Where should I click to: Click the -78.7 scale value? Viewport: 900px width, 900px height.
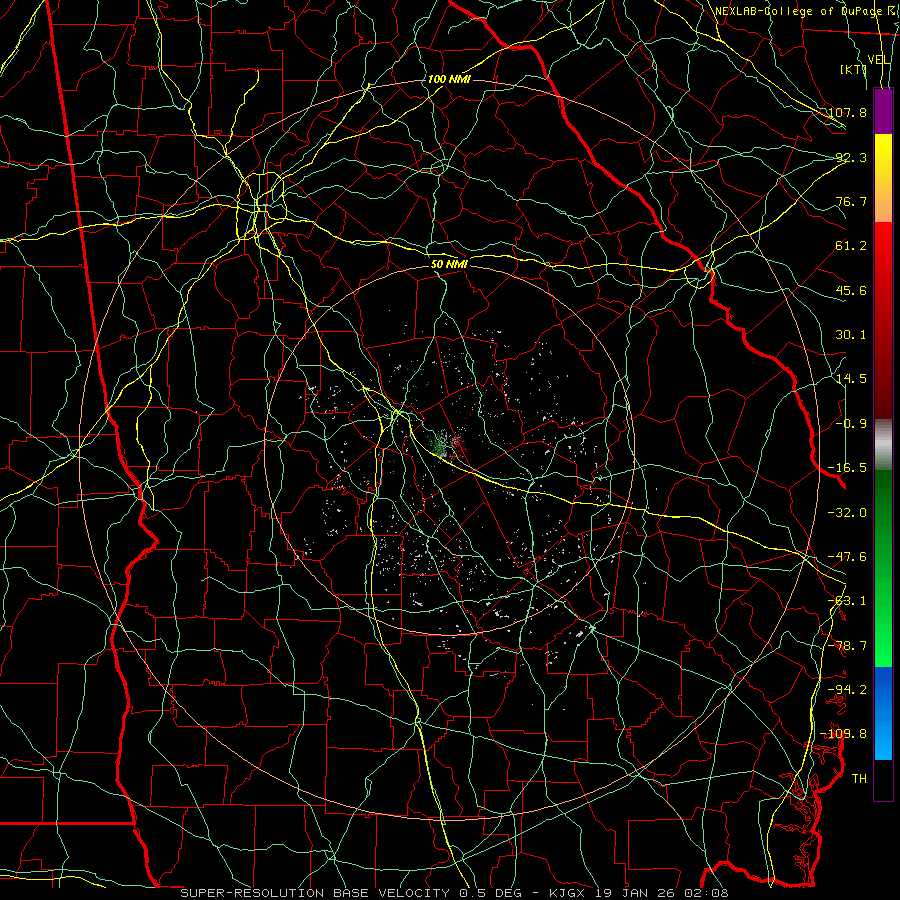coord(847,646)
